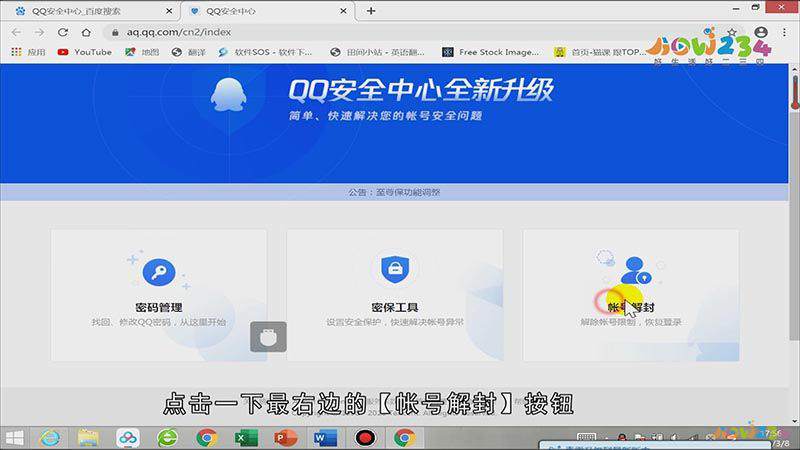Open PowerPoint from the taskbar

(x=285, y=438)
